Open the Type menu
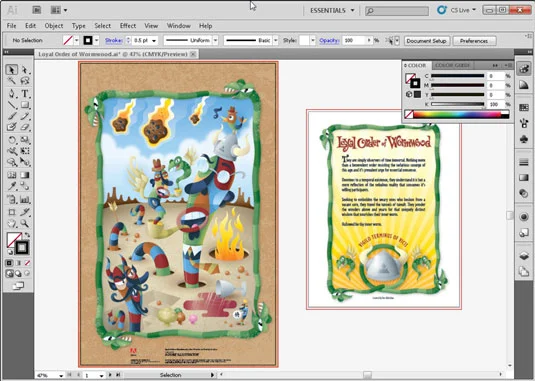 click(78, 26)
